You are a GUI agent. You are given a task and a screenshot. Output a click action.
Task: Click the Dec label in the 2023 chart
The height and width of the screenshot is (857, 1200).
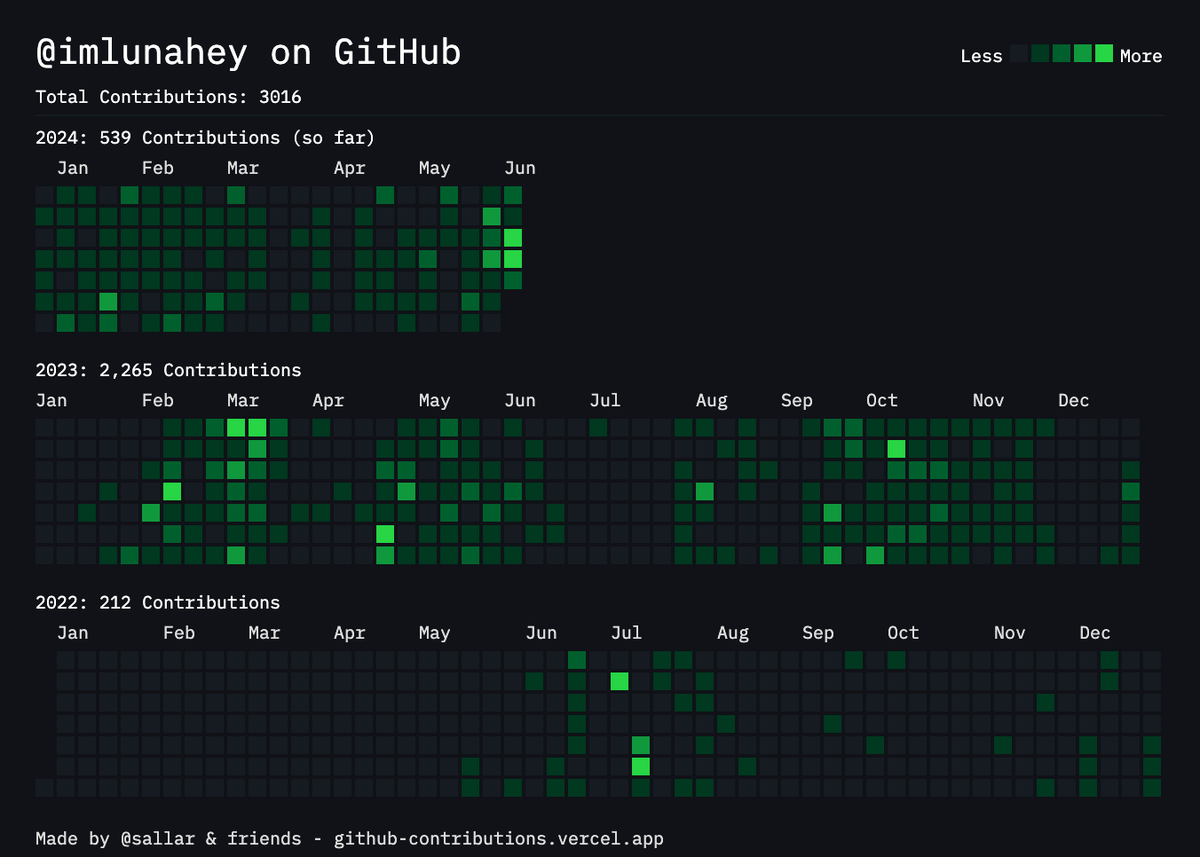pyautogui.click(x=1074, y=400)
